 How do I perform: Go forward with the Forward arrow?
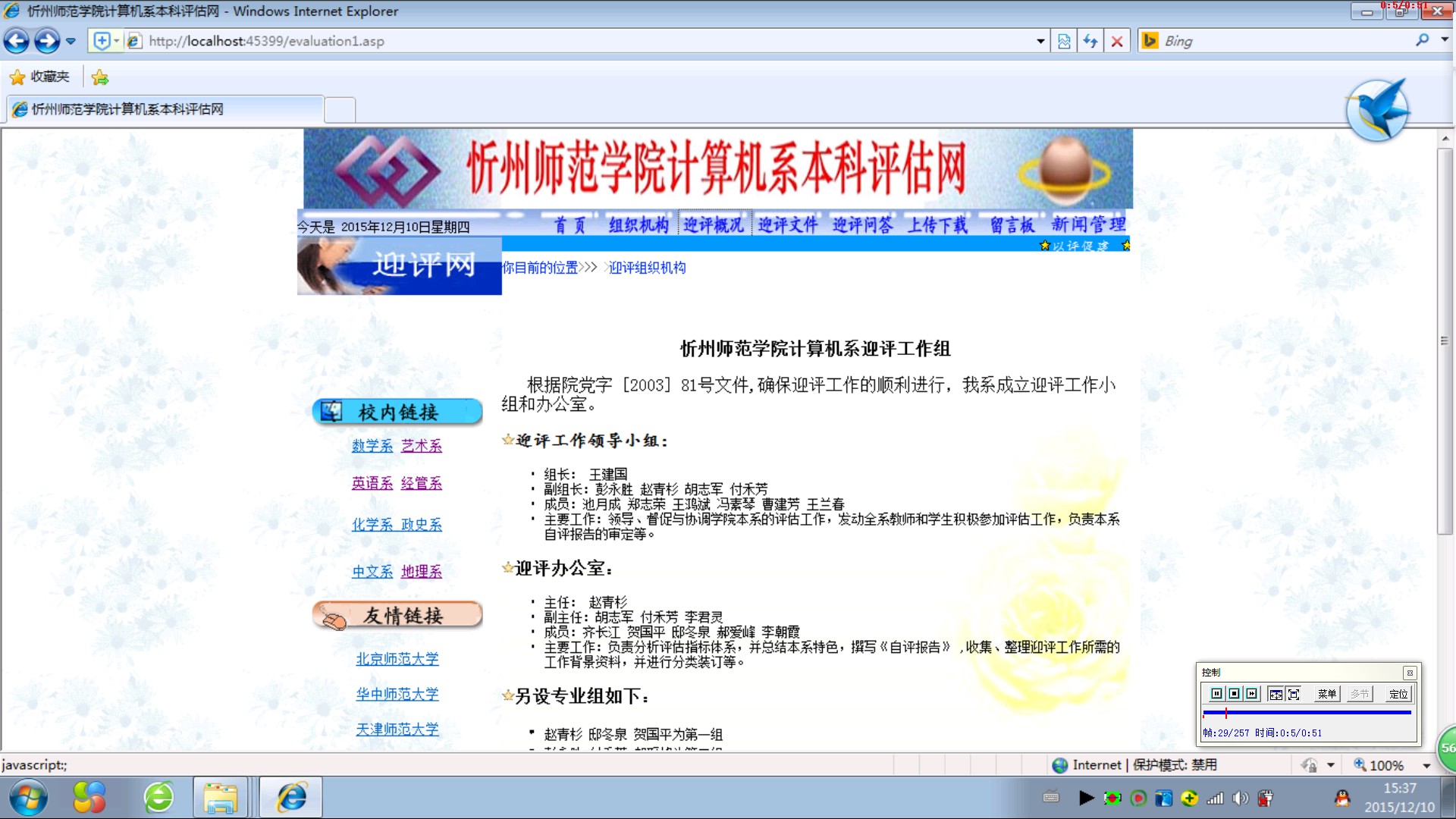[x=47, y=41]
